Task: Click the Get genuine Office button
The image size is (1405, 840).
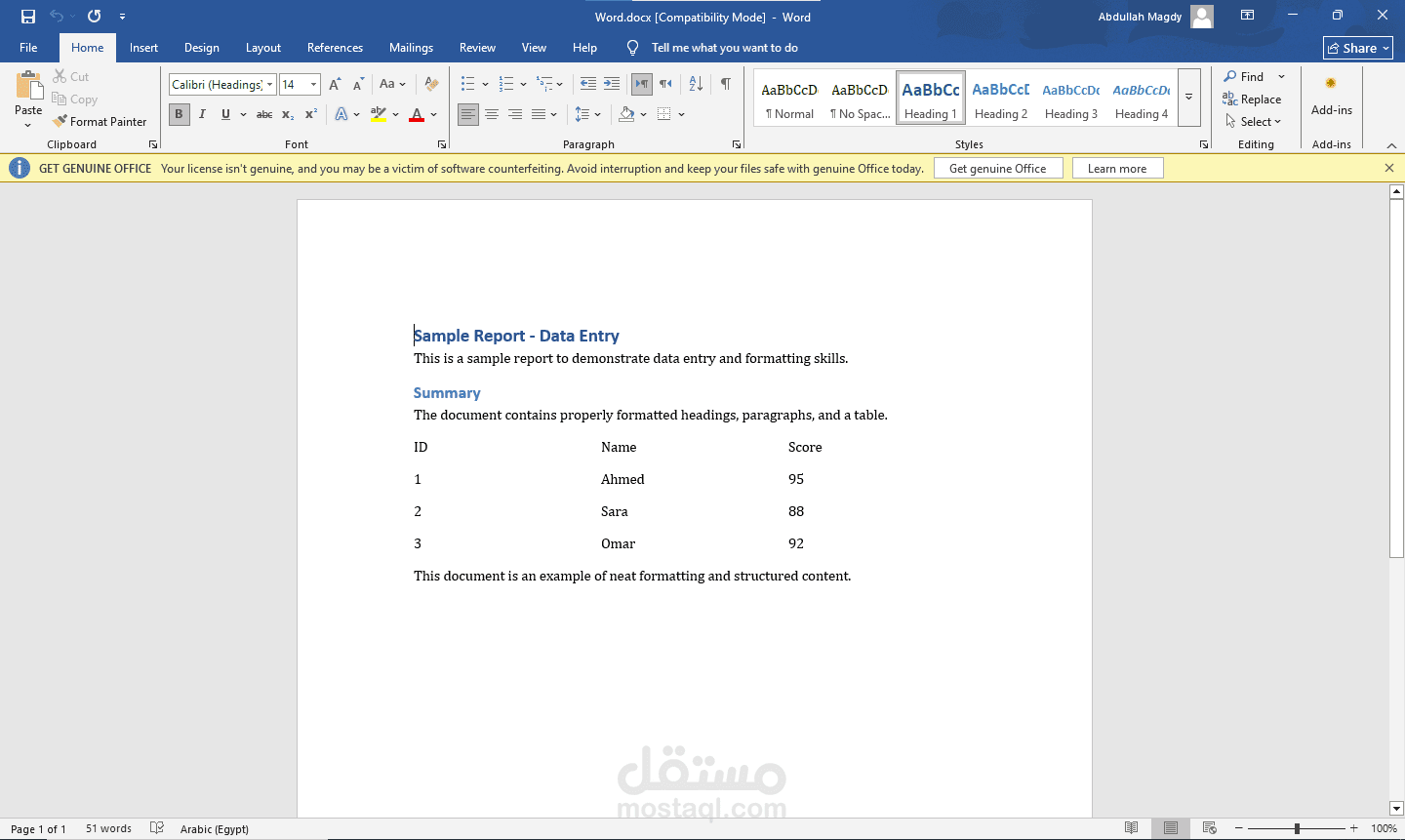Action: 998,168
